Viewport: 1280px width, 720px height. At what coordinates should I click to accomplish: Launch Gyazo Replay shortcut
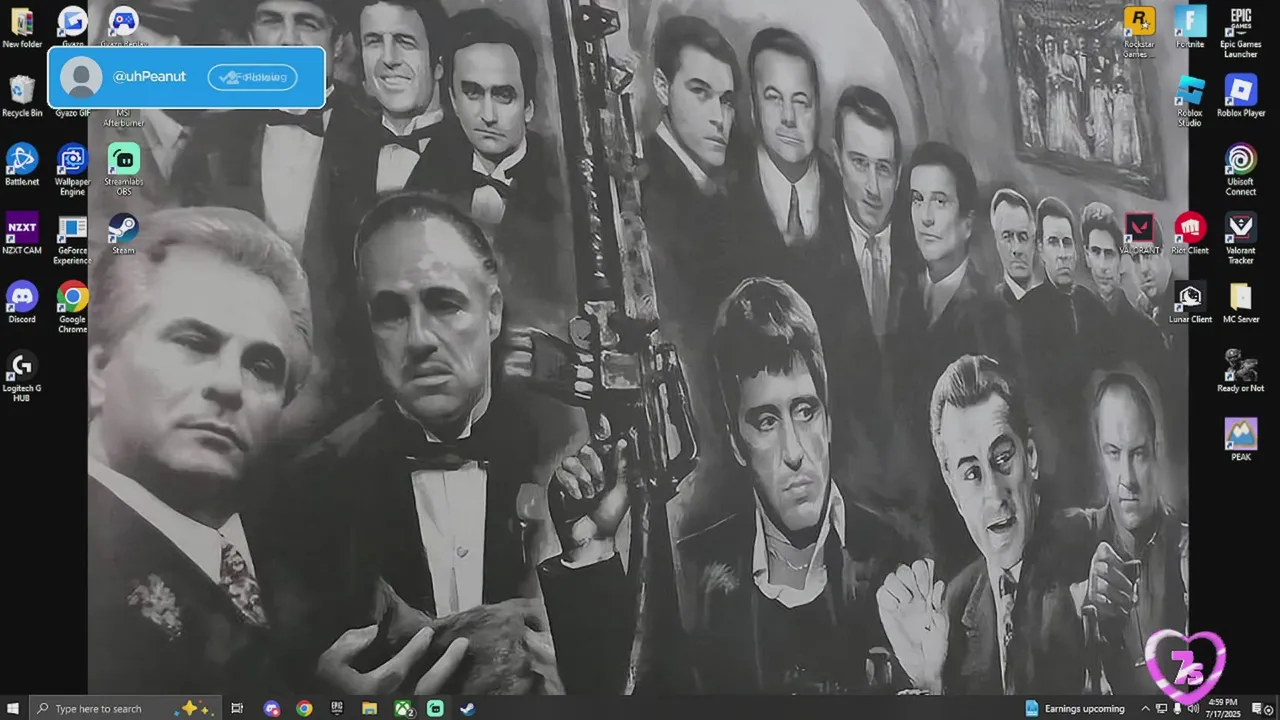coord(123,27)
